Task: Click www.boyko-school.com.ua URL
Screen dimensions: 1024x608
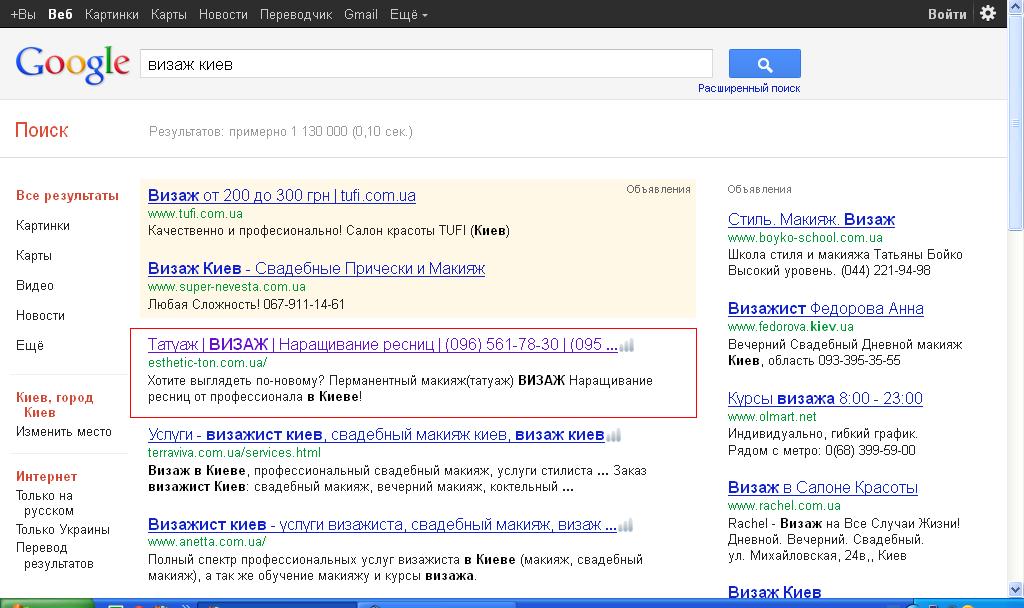Action: pyautogui.click(x=805, y=238)
